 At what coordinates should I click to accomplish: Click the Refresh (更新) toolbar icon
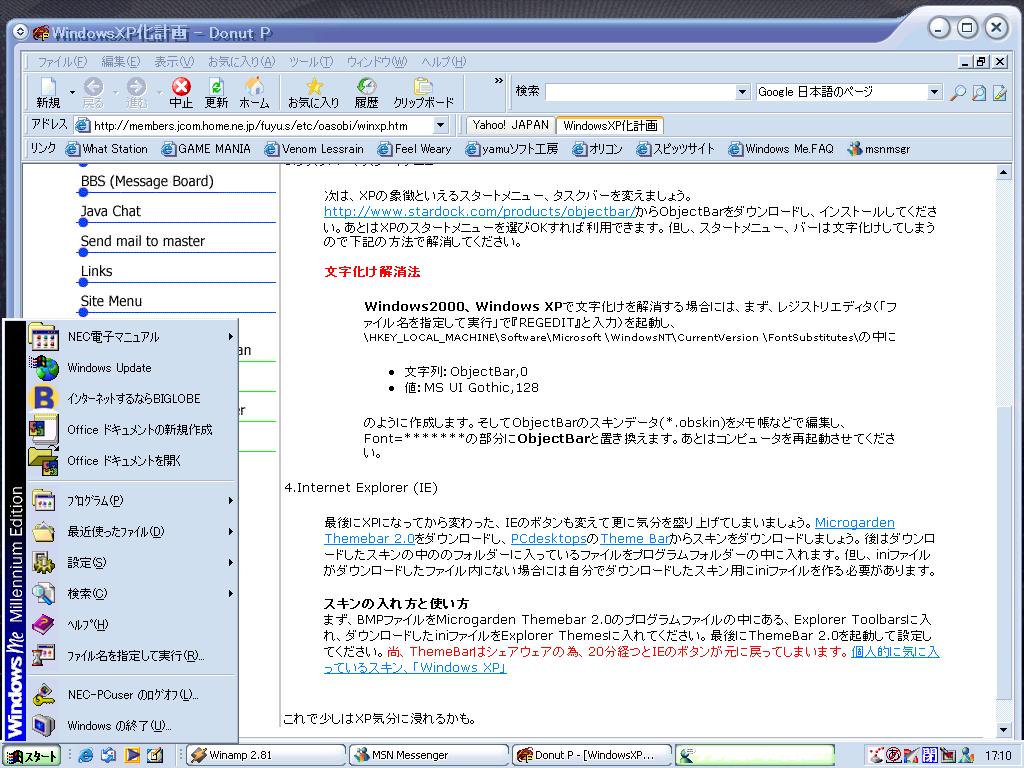coord(216,86)
